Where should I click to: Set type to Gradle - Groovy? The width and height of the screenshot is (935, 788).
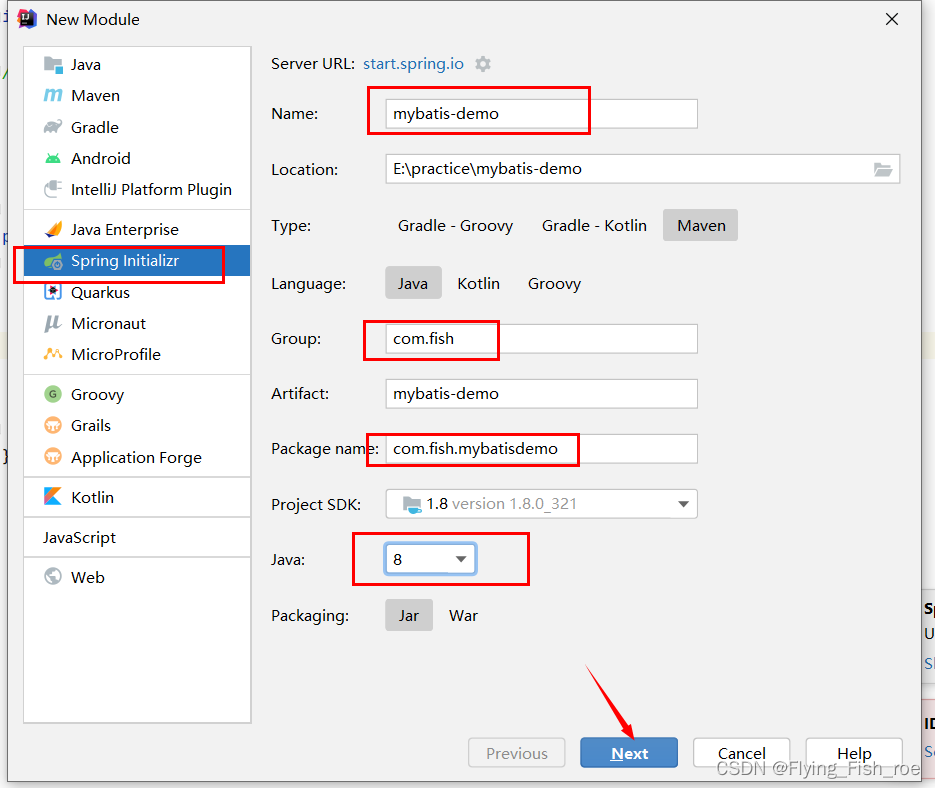[x=456, y=225]
